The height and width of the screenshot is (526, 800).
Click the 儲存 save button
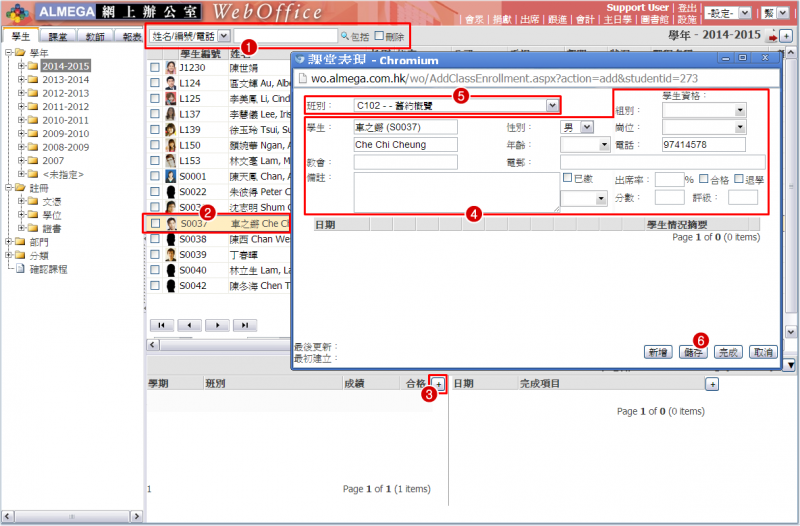click(x=693, y=352)
